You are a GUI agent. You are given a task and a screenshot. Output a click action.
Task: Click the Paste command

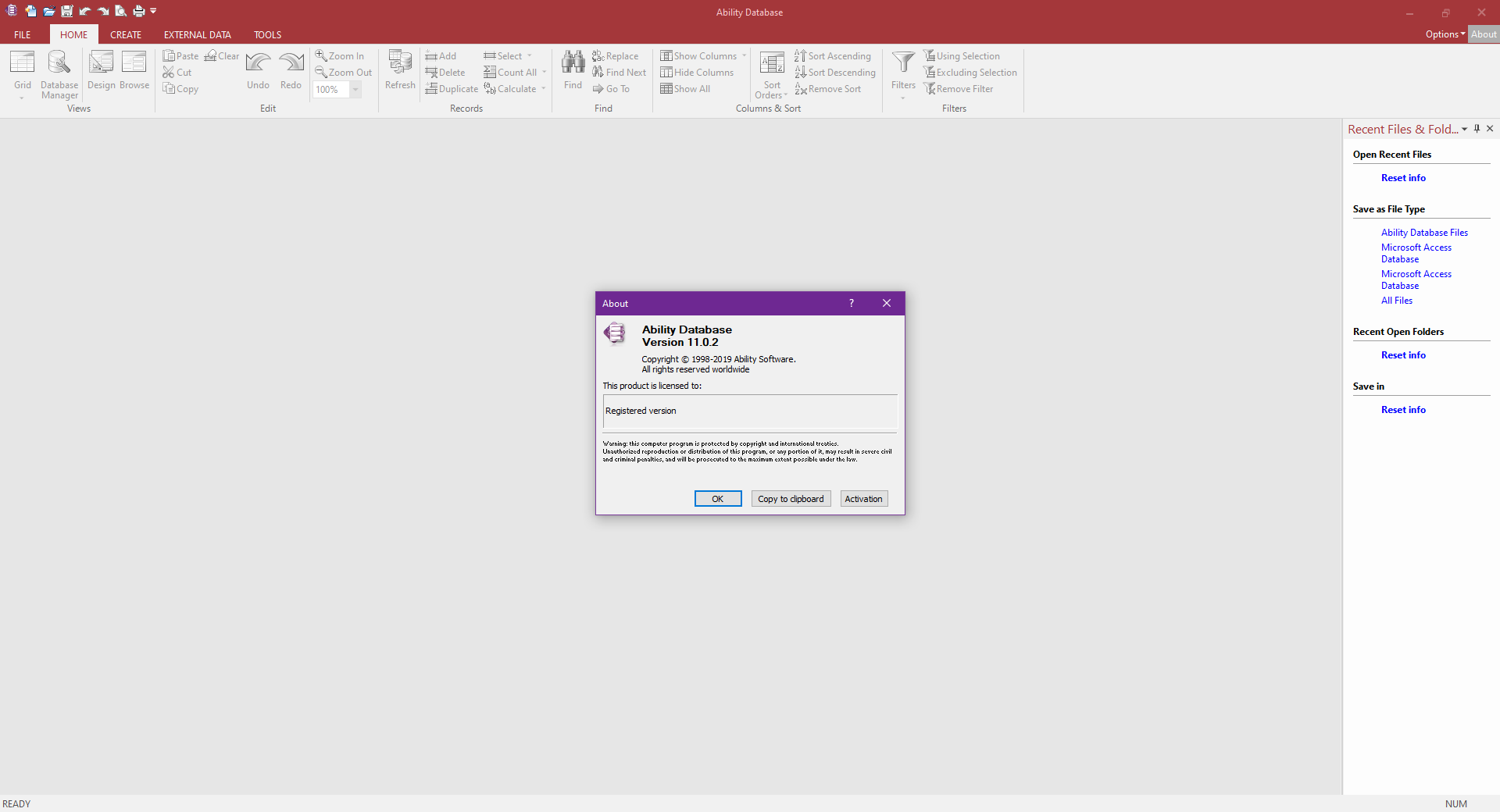180,56
